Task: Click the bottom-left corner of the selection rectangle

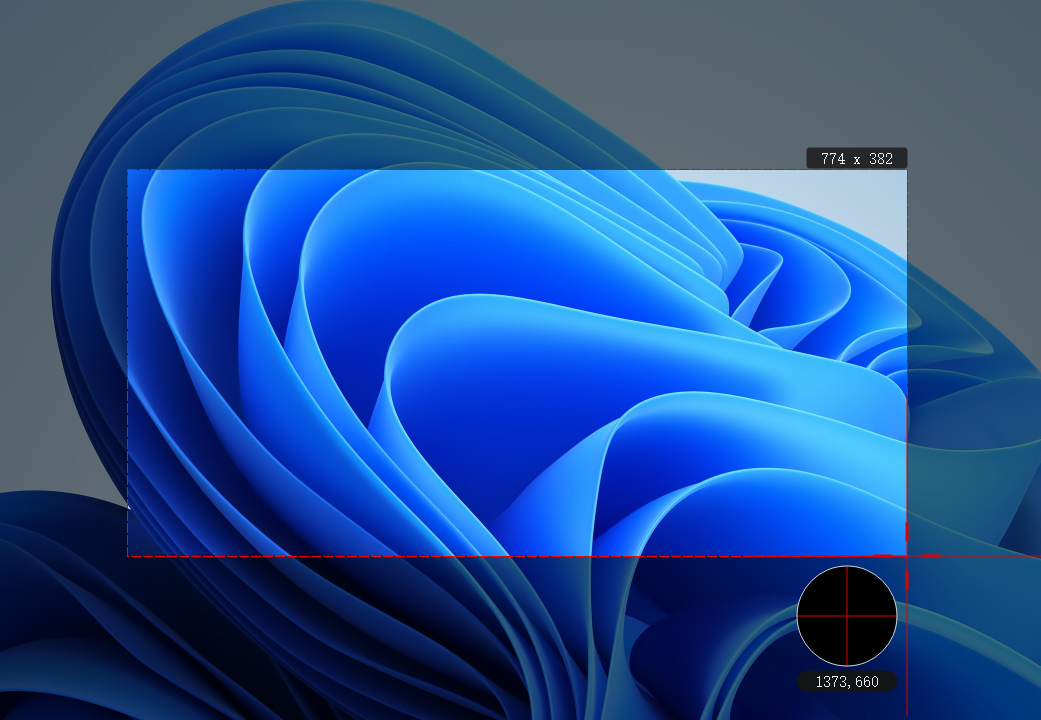Action: [x=128, y=556]
